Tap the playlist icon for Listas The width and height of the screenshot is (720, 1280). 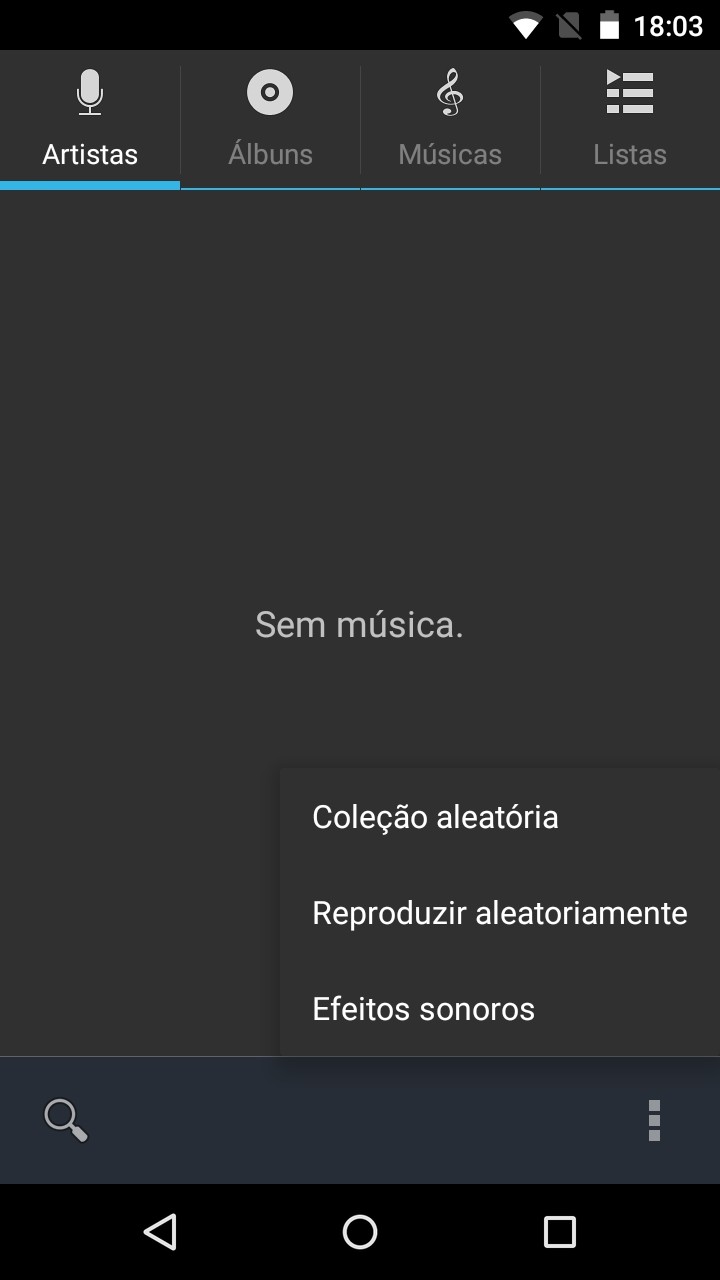[630, 92]
